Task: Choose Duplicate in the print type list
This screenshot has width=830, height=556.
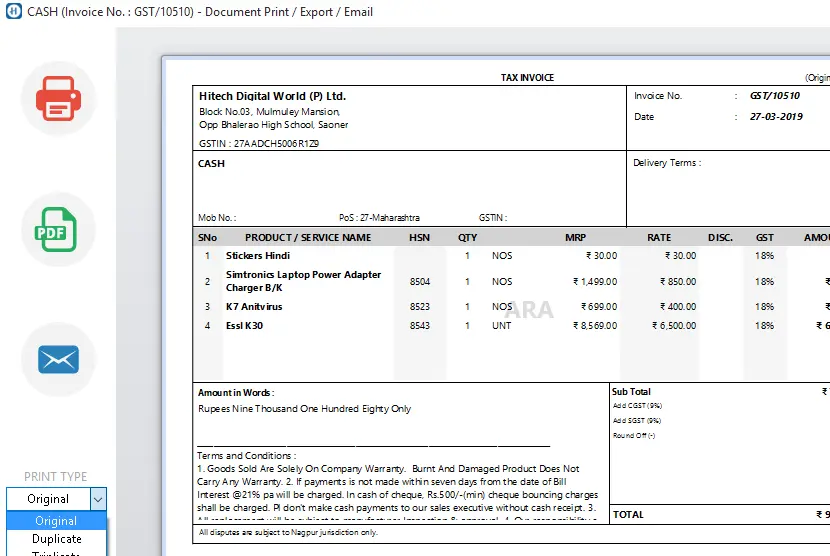Action: [x=57, y=539]
